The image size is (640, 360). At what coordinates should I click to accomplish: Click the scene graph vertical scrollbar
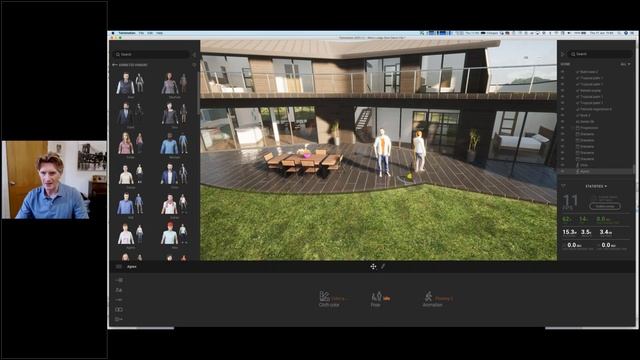pos(634,168)
